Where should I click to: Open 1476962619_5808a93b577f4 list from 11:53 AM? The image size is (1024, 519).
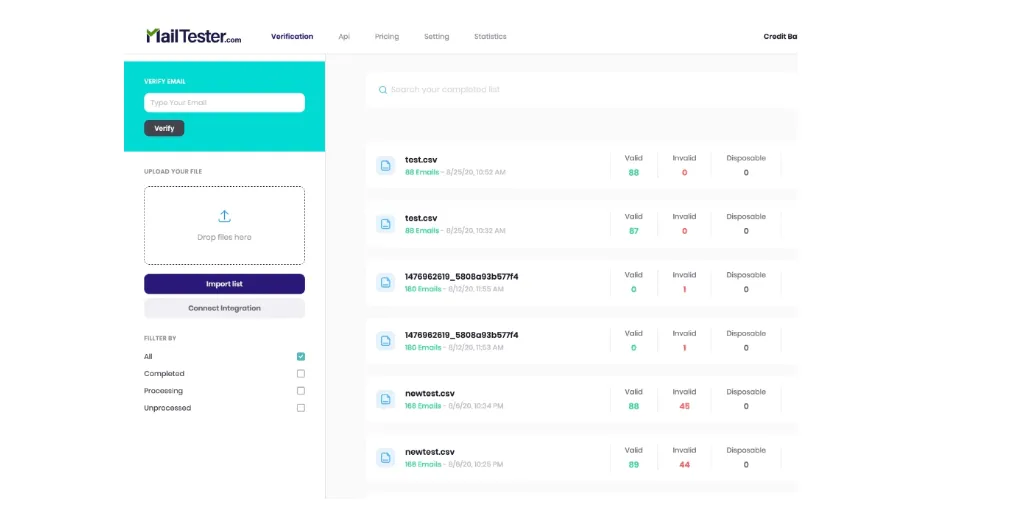click(461, 335)
